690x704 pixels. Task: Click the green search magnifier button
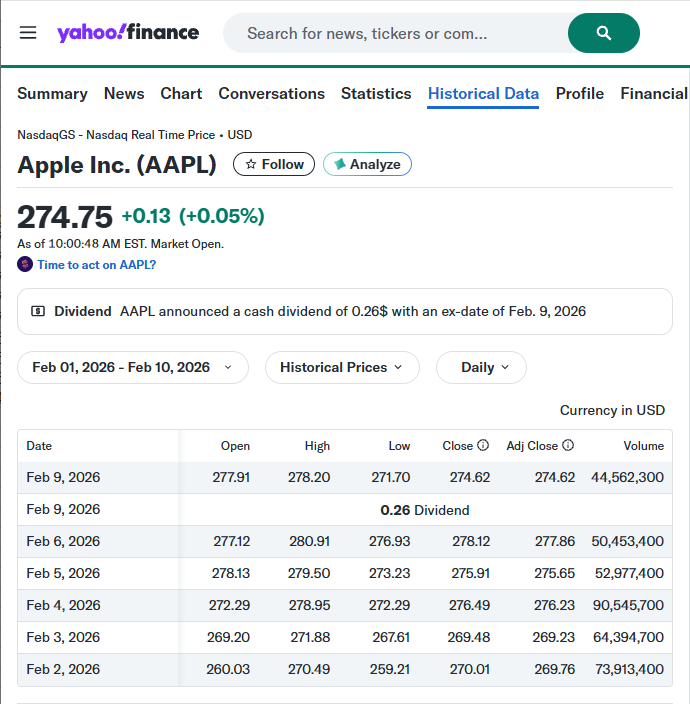click(603, 33)
